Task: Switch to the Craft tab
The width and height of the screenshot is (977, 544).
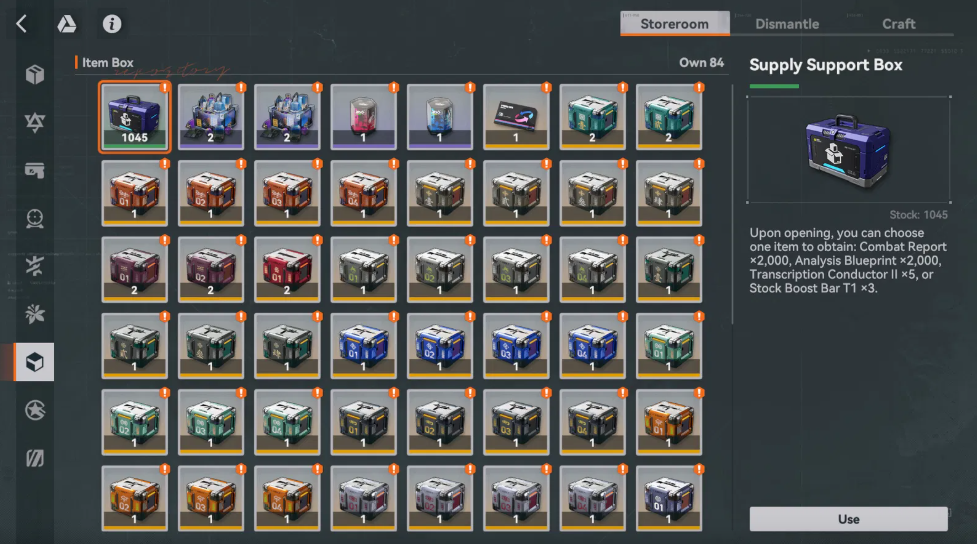Action: [x=898, y=24]
